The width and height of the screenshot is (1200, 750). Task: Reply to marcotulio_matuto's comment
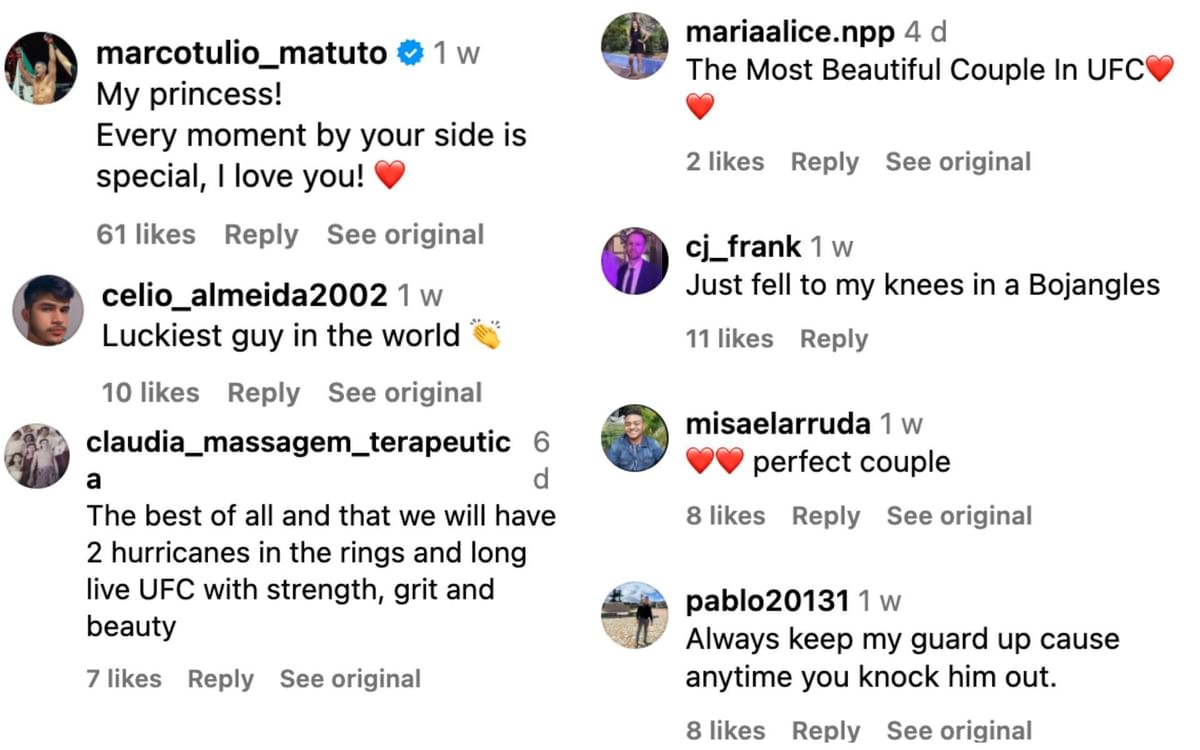pyautogui.click(x=261, y=235)
